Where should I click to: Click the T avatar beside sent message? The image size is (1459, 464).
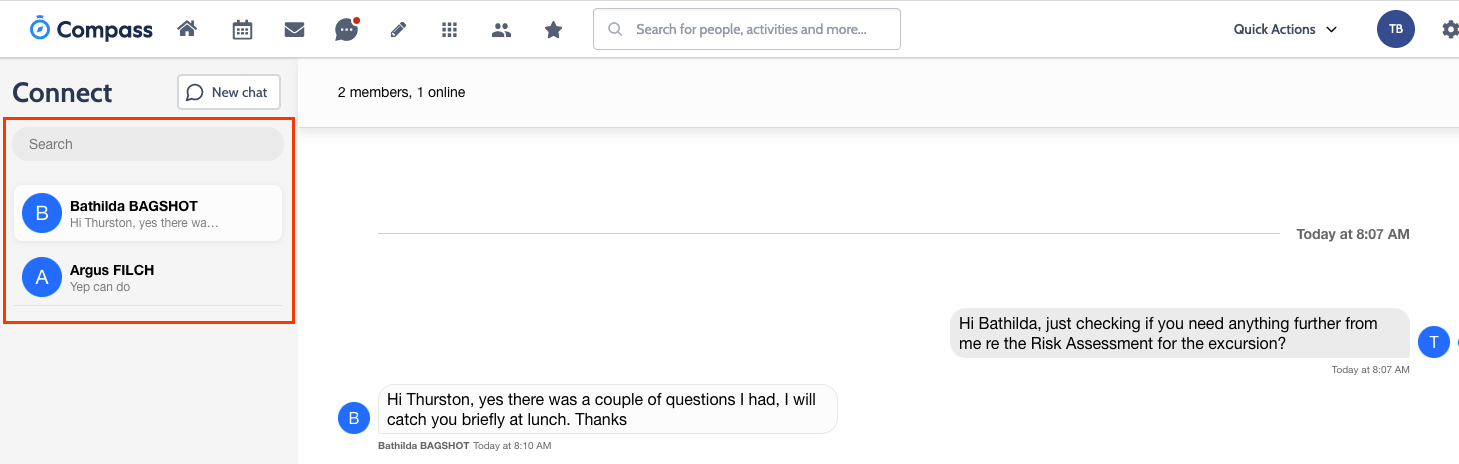(1433, 342)
